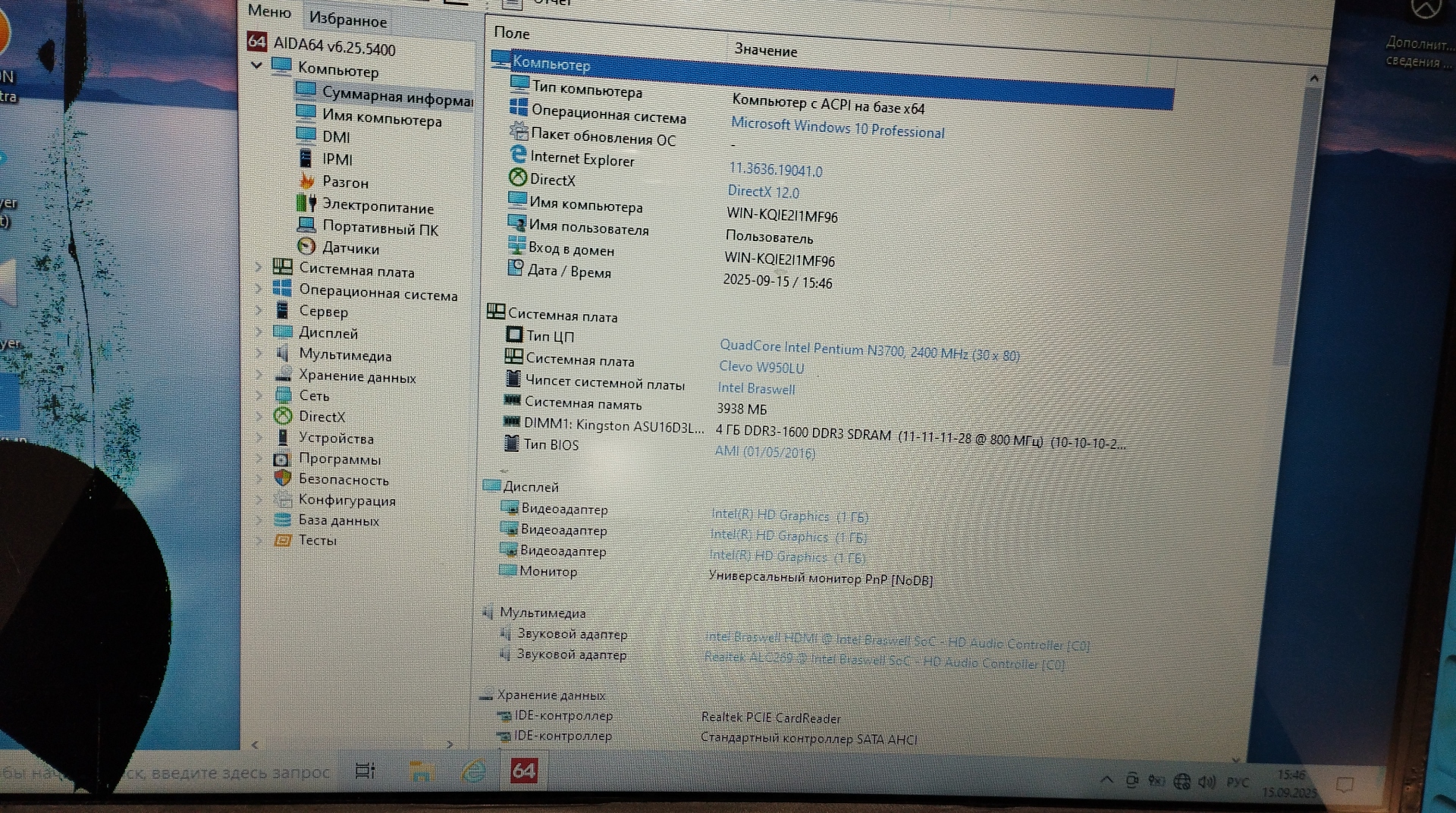
Task: Click the Security (Безопасность) shield icon
Action: tap(282, 479)
